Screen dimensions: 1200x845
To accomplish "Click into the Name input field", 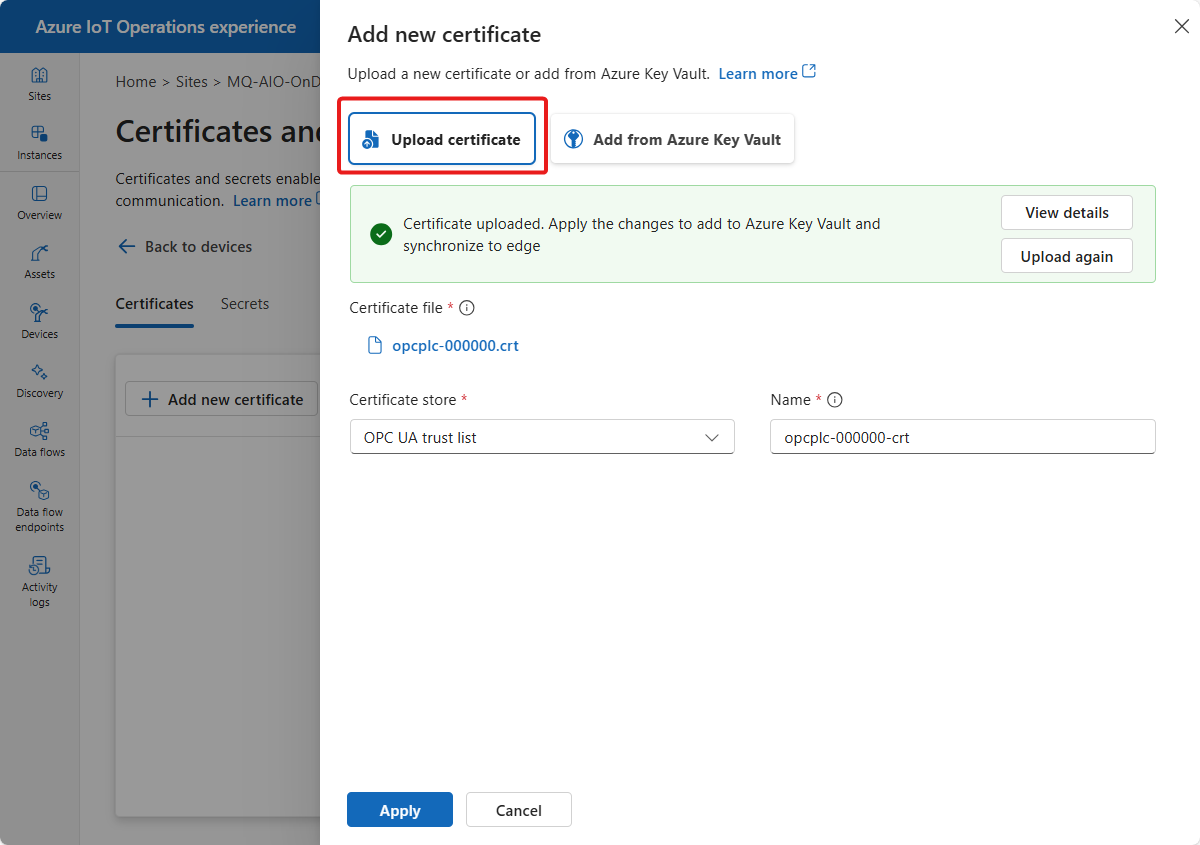I will [x=962, y=437].
